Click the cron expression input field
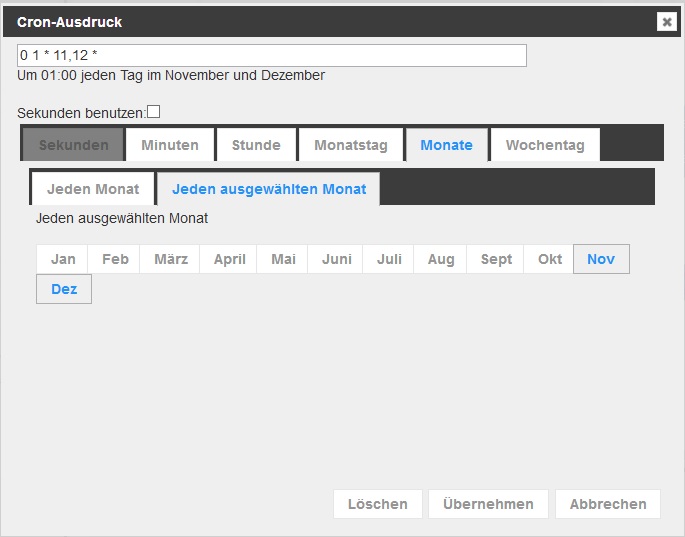The width and height of the screenshot is (685, 537). tap(271, 56)
